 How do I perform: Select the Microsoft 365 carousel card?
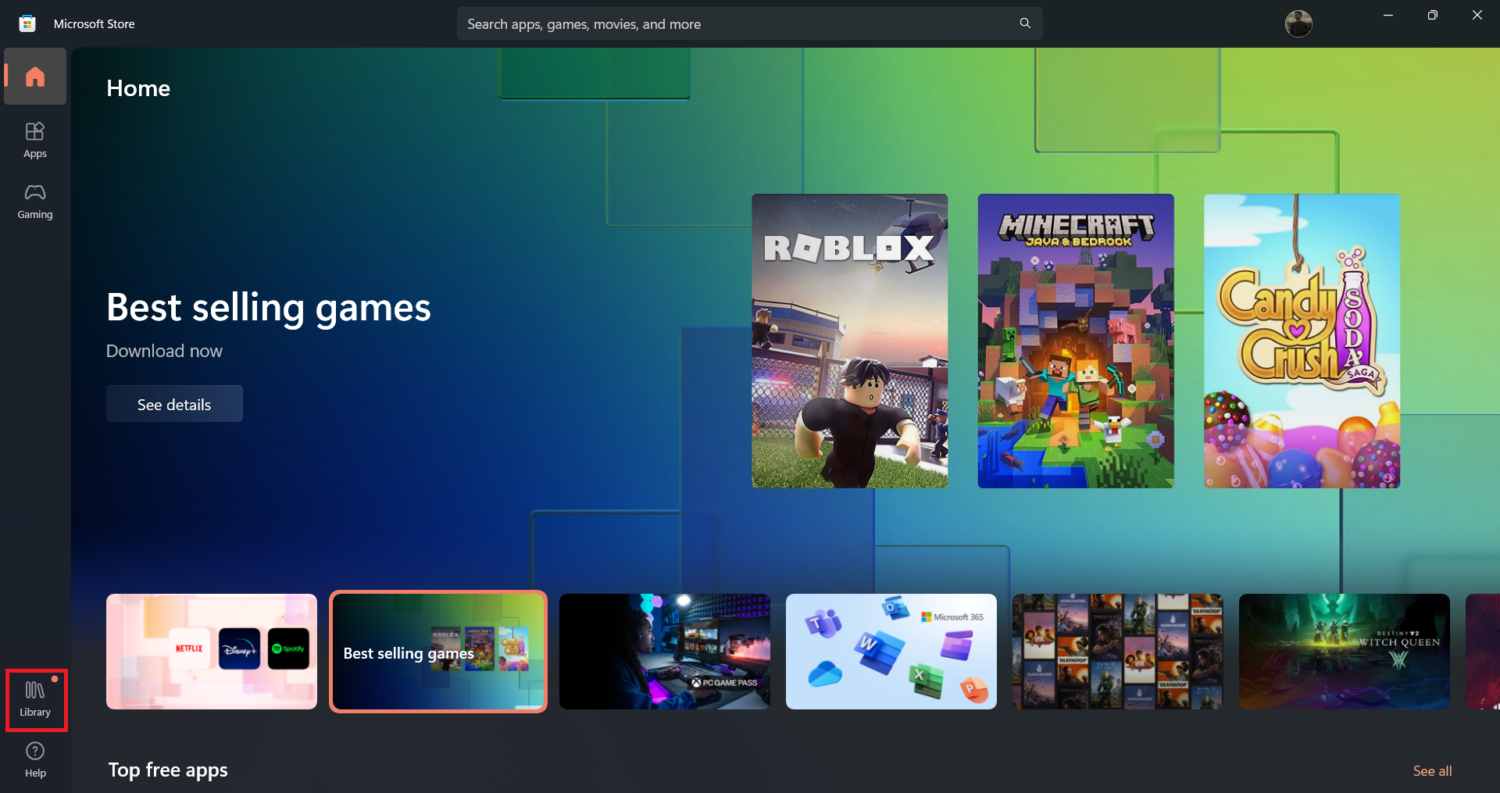click(x=891, y=651)
